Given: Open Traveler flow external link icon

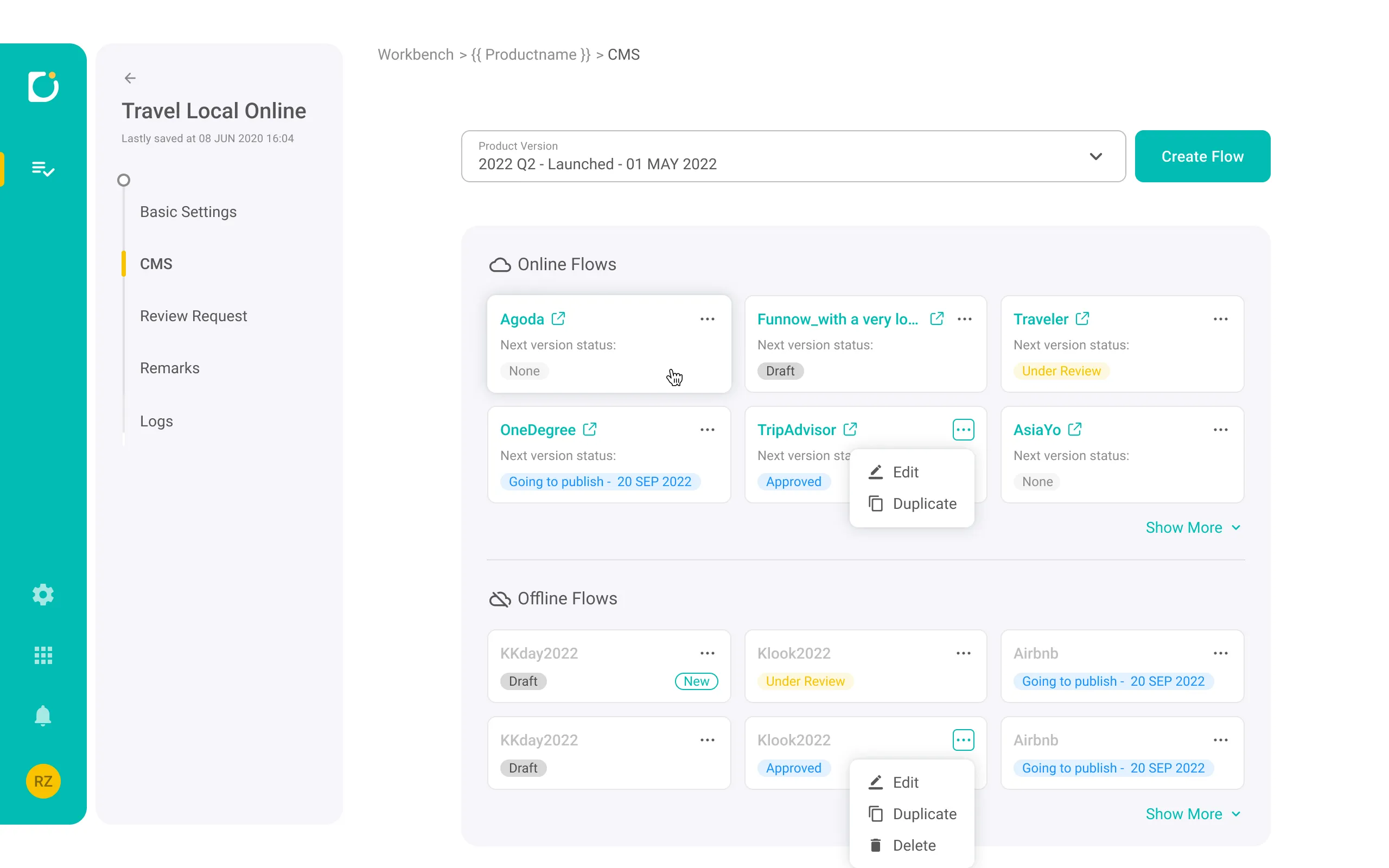Looking at the screenshot, I should 1082,318.
